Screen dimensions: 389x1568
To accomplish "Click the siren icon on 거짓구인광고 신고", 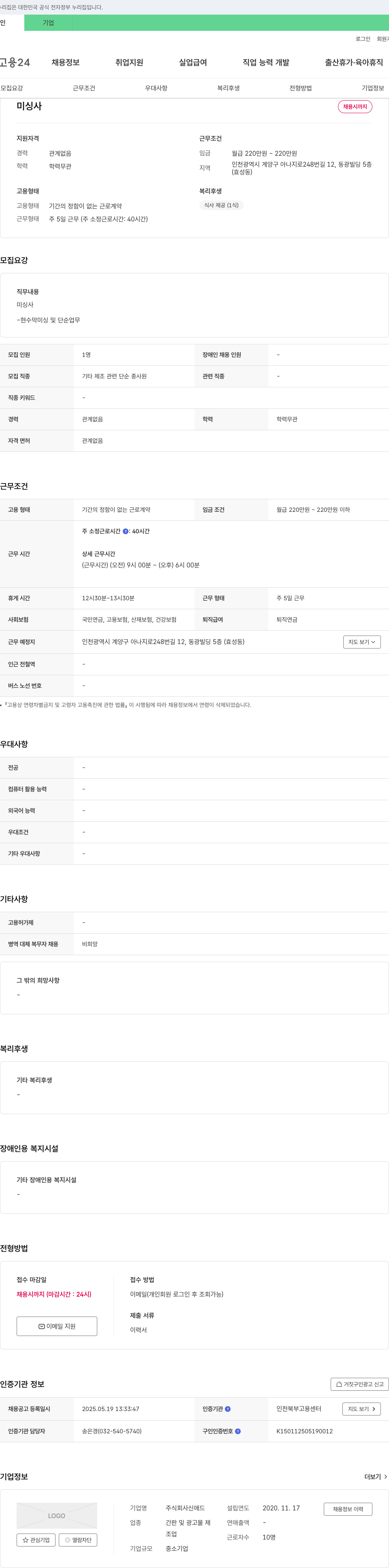I will pyautogui.click(x=339, y=1384).
